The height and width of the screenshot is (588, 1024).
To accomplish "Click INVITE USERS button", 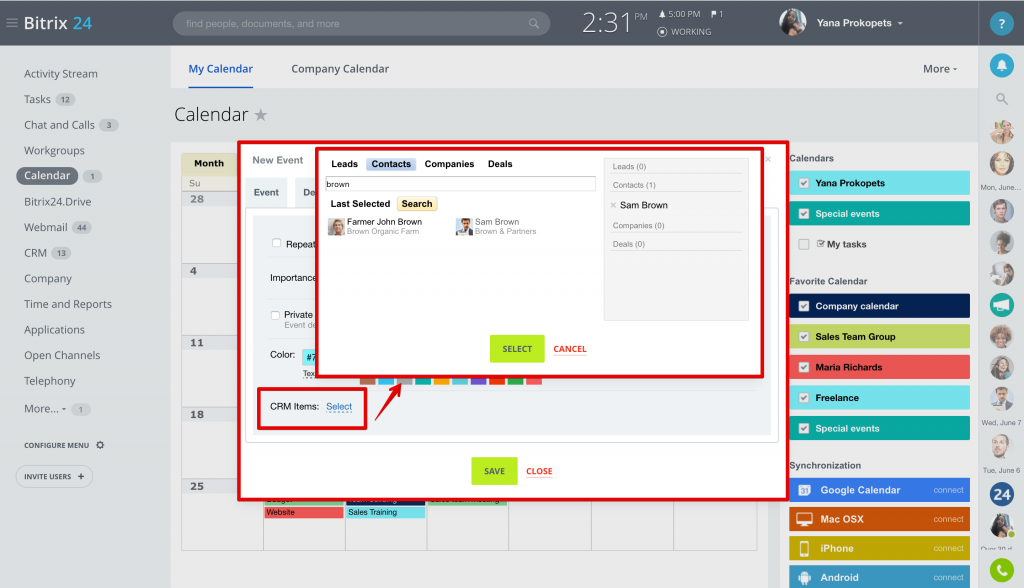I will (54, 476).
